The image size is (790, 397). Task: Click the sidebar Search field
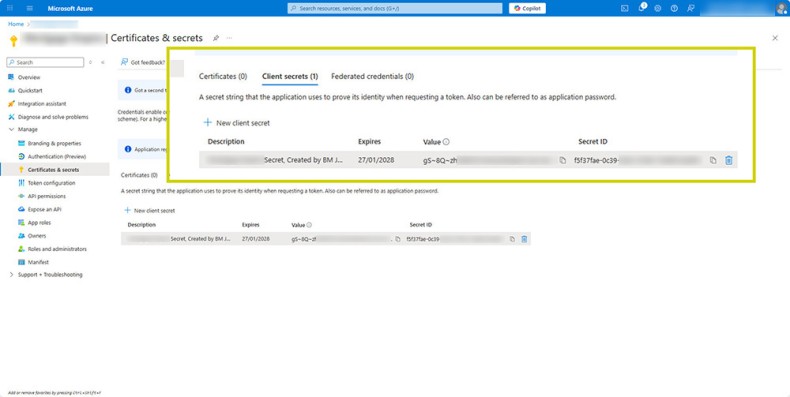(45, 62)
